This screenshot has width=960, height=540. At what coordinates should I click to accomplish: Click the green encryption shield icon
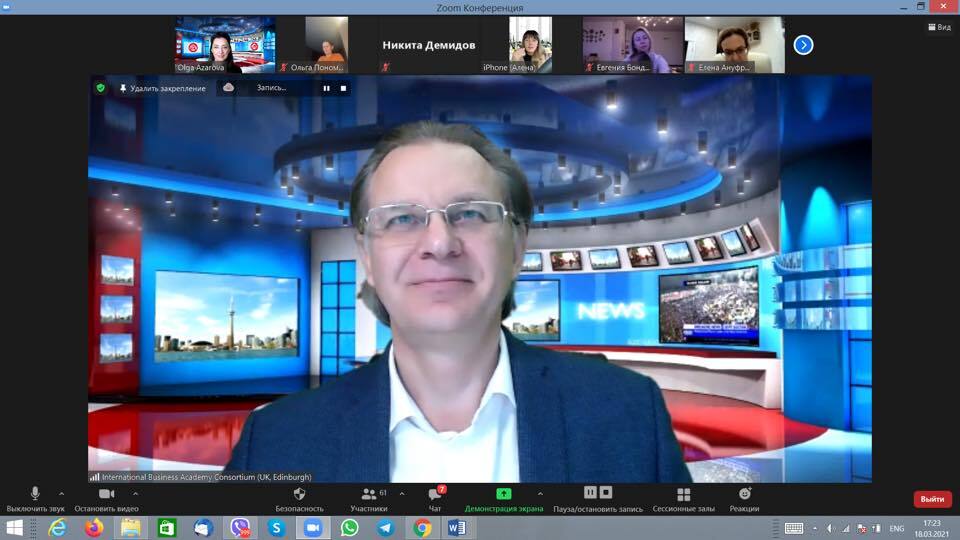100,88
